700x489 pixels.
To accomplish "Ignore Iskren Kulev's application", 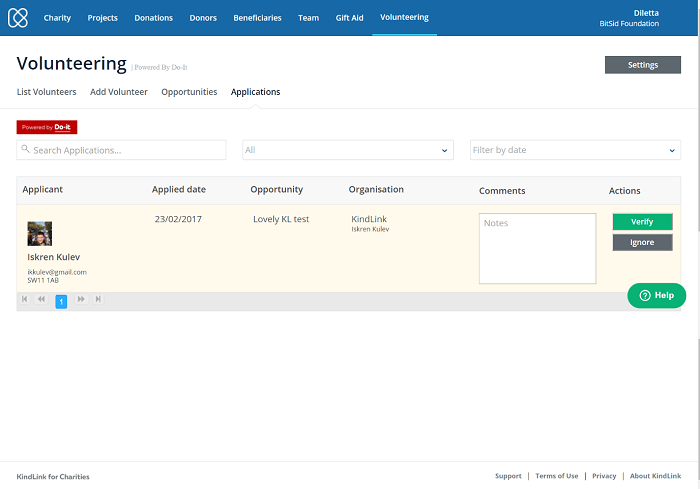I will pos(642,242).
